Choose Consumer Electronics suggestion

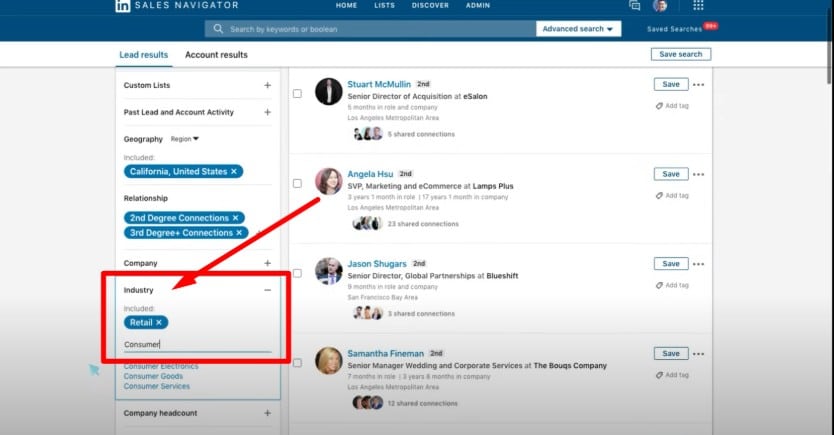(161, 366)
